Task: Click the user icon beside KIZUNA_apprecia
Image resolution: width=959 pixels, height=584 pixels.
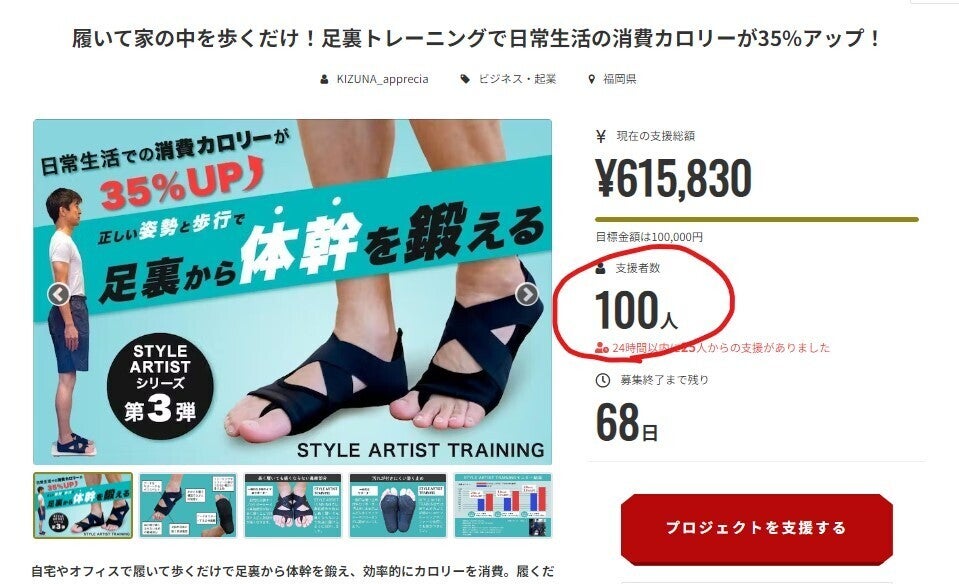Action: pos(324,79)
